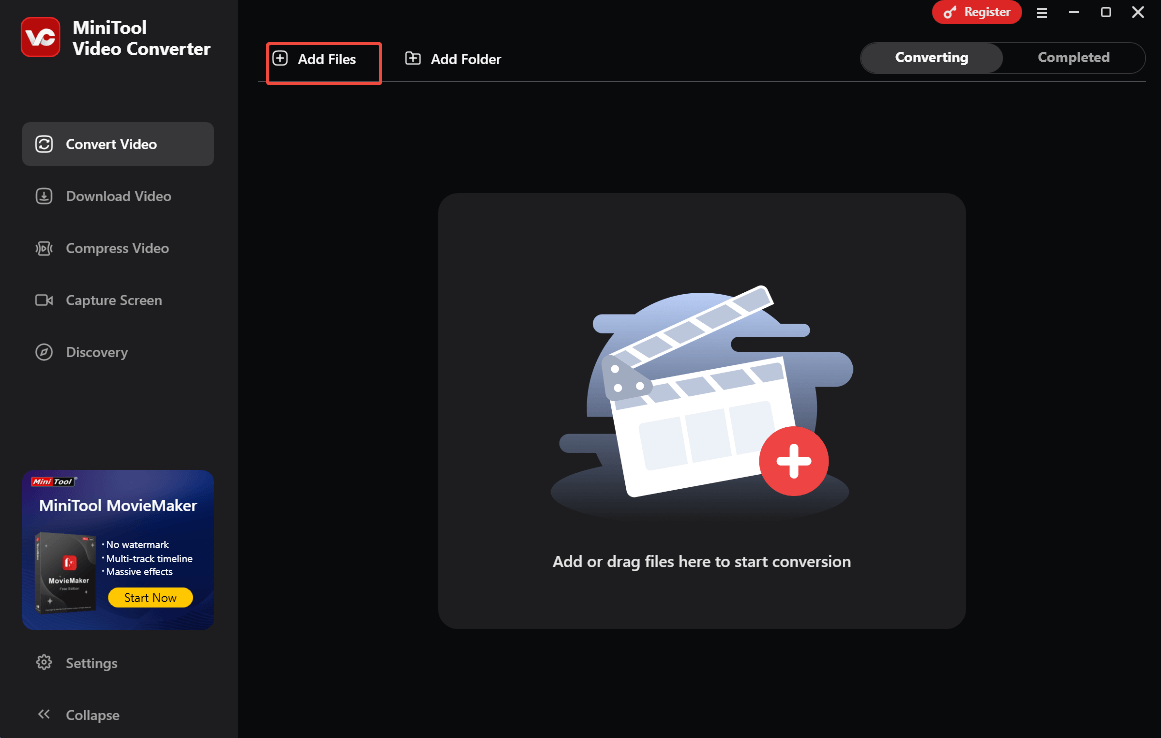Click the Register text

coord(987,12)
